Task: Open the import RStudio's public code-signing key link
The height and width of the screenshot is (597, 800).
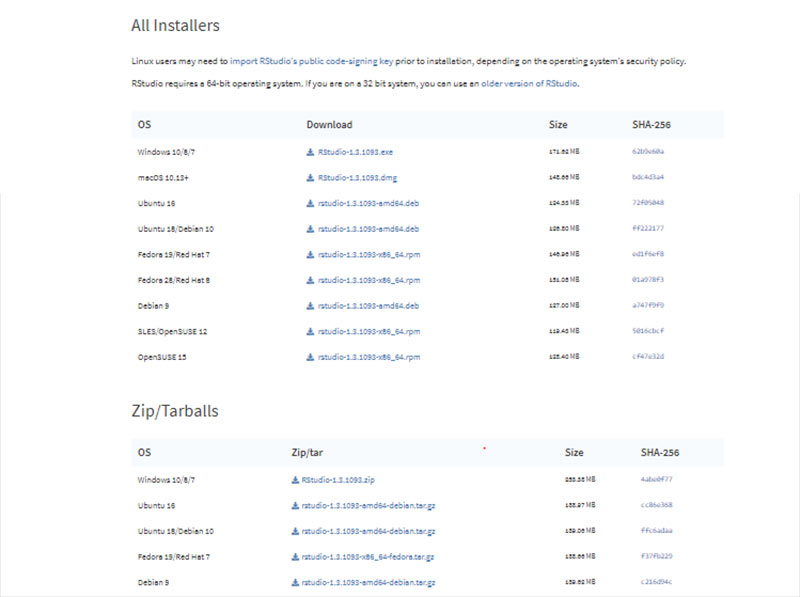Action: point(311,61)
